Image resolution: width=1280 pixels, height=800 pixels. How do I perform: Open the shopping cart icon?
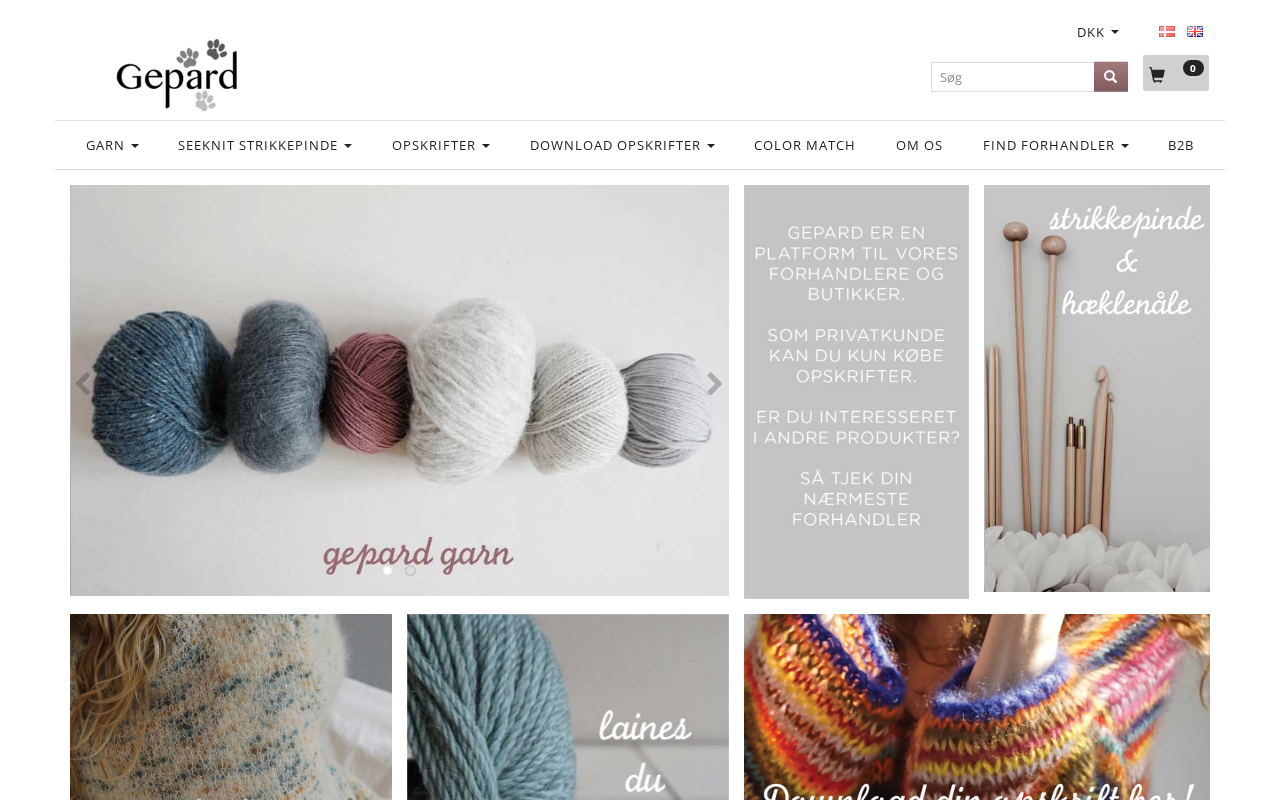[x=1175, y=73]
